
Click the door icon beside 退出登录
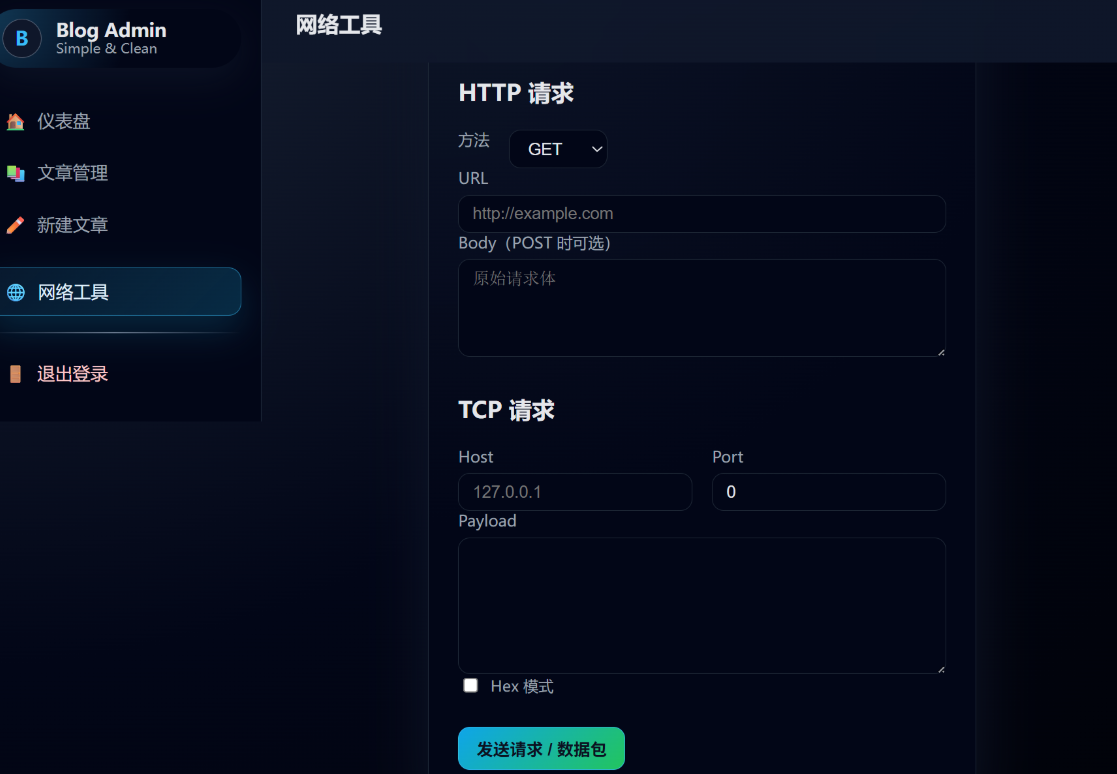15,375
